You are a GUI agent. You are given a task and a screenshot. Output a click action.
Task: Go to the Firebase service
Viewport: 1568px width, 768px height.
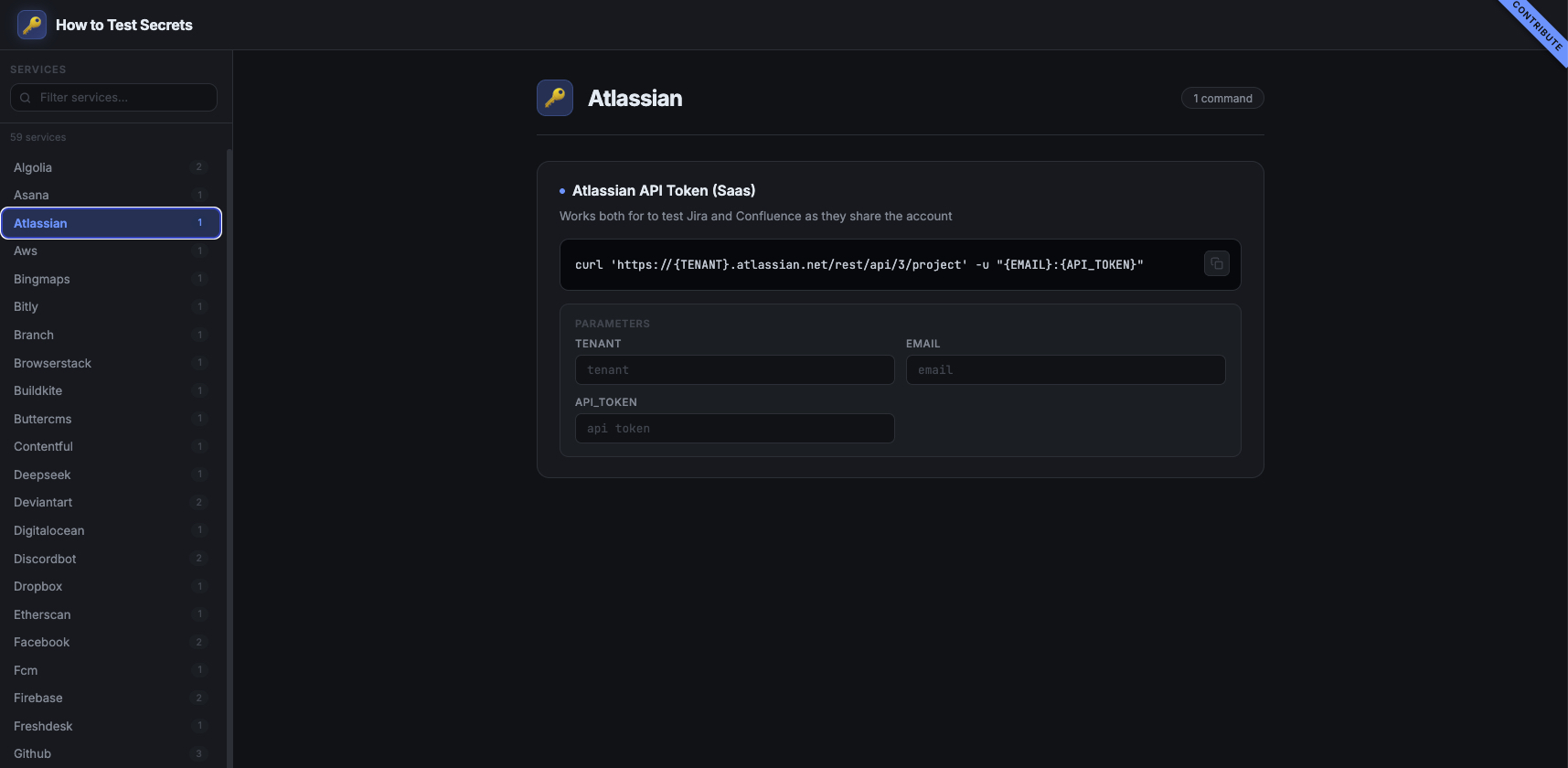tap(111, 698)
